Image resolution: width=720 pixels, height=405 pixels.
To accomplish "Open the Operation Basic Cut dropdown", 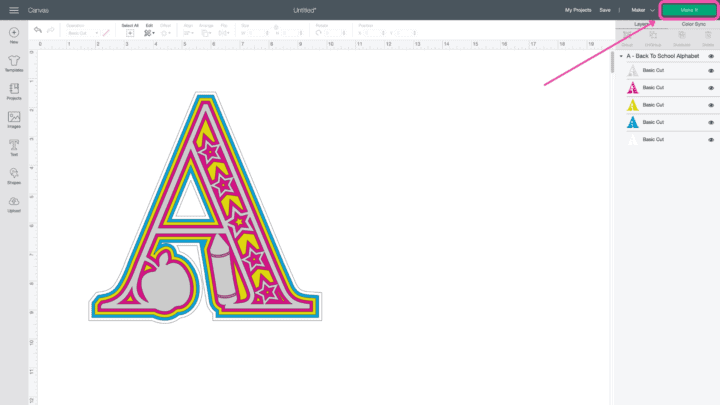I will 83,33.
